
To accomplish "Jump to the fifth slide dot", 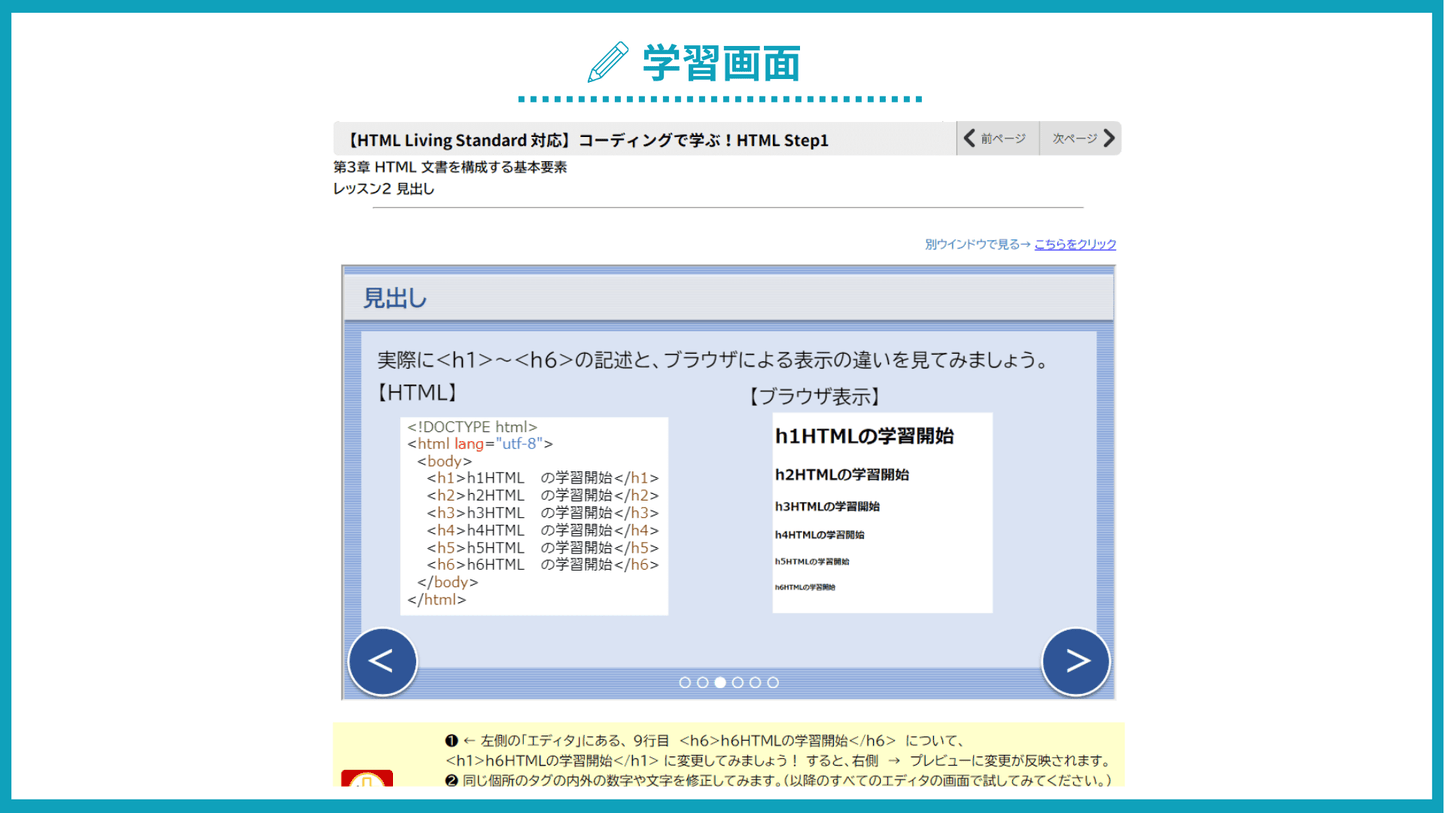I will point(755,682).
